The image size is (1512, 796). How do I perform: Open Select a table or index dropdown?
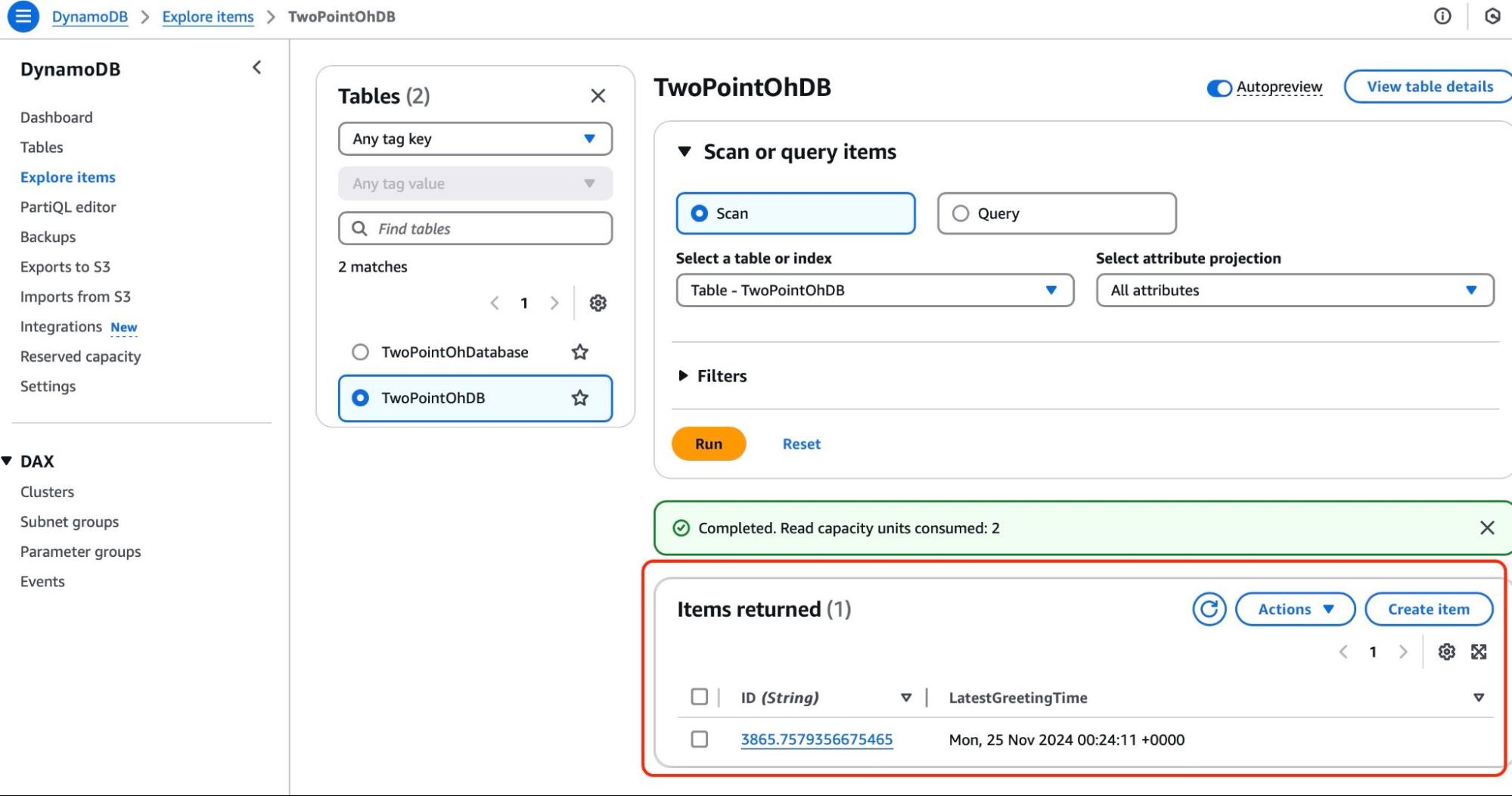(874, 291)
